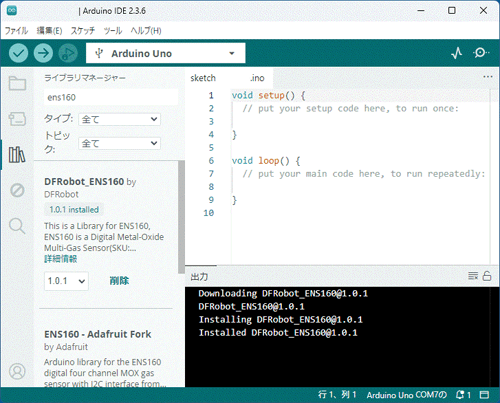500x403 pixels.
Task: Toggle the output auto-scroll lock icon
Action: (487, 276)
